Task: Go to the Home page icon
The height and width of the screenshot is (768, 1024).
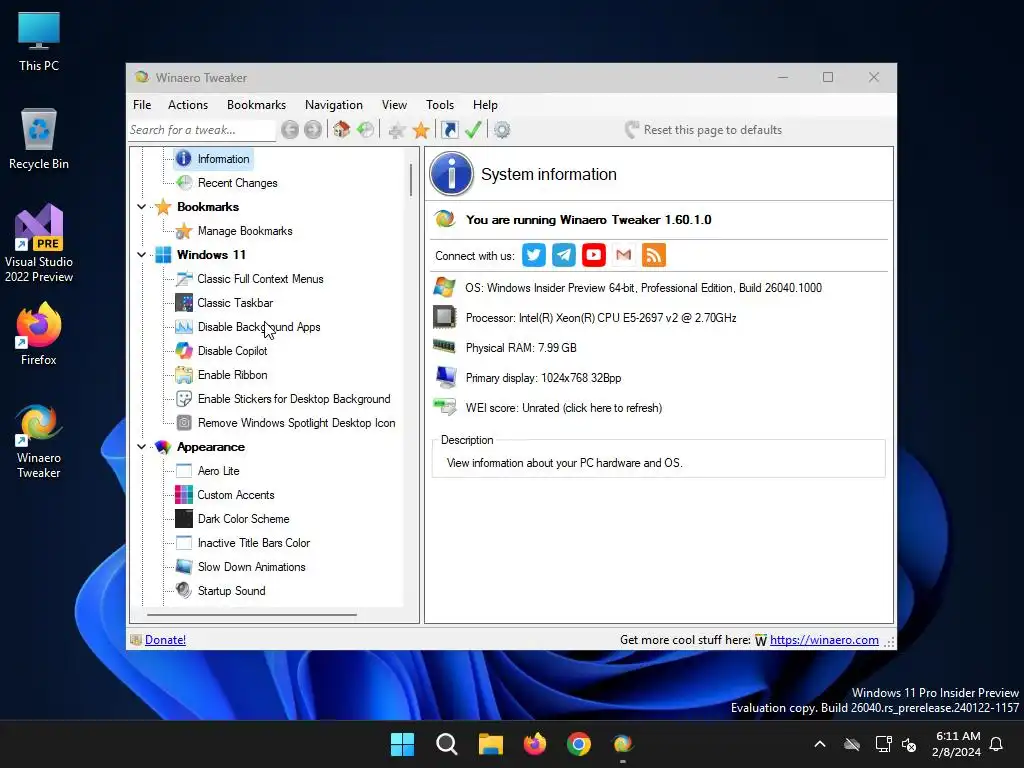Action: (x=342, y=130)
